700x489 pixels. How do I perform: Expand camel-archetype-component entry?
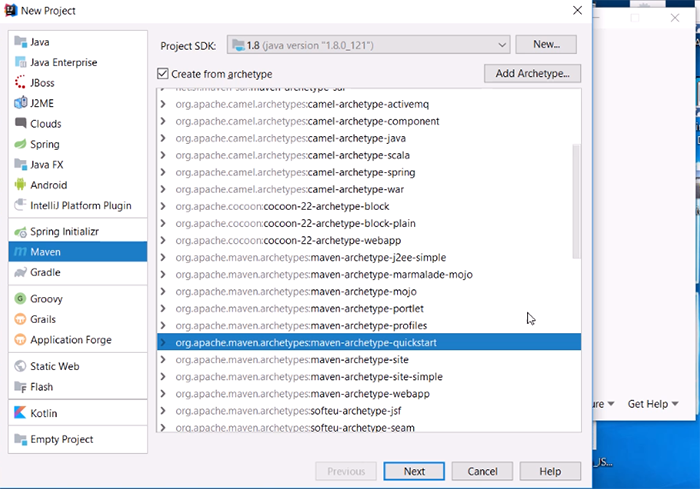163,121
